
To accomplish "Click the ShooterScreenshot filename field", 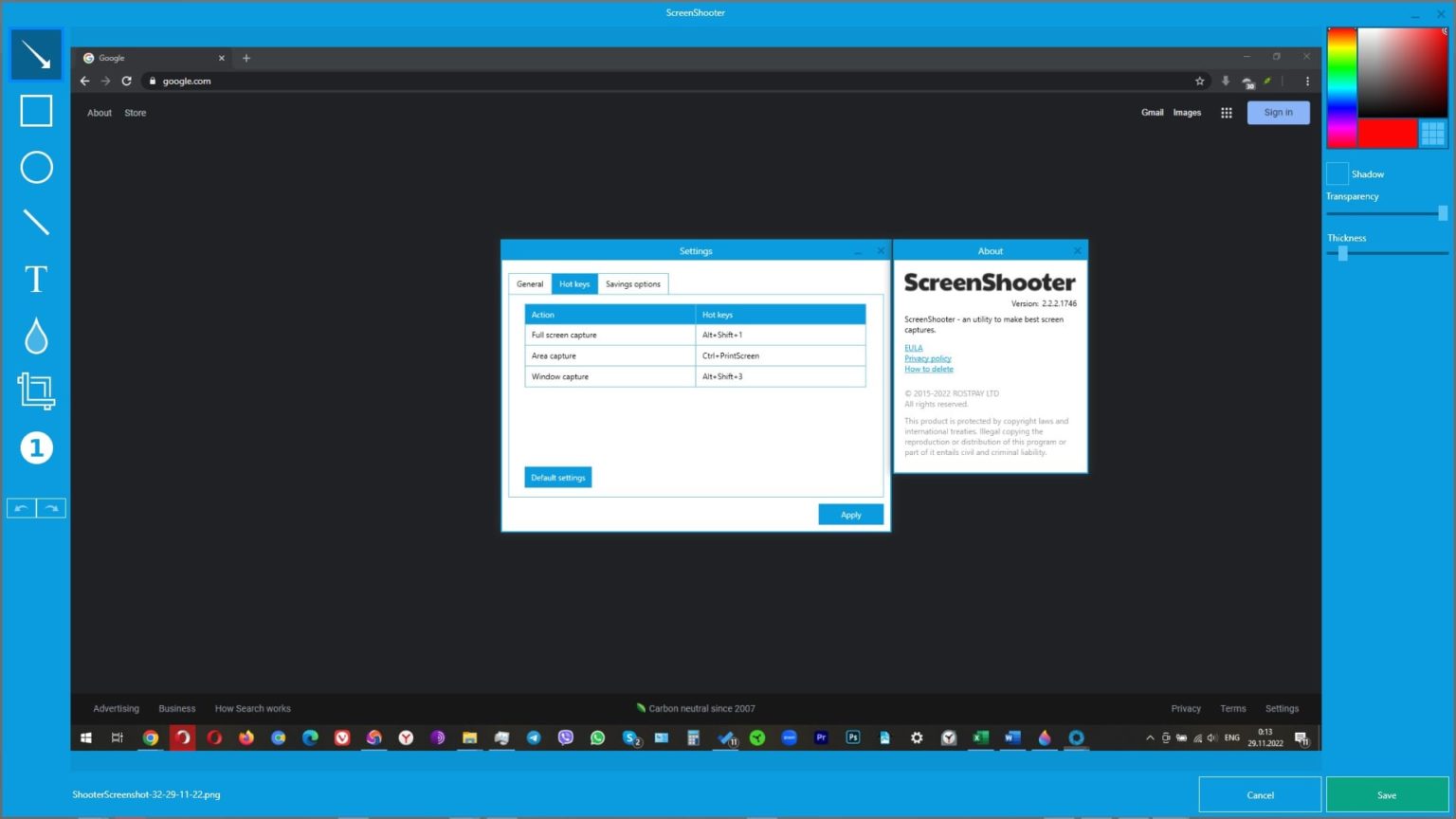I will (147, 794).
